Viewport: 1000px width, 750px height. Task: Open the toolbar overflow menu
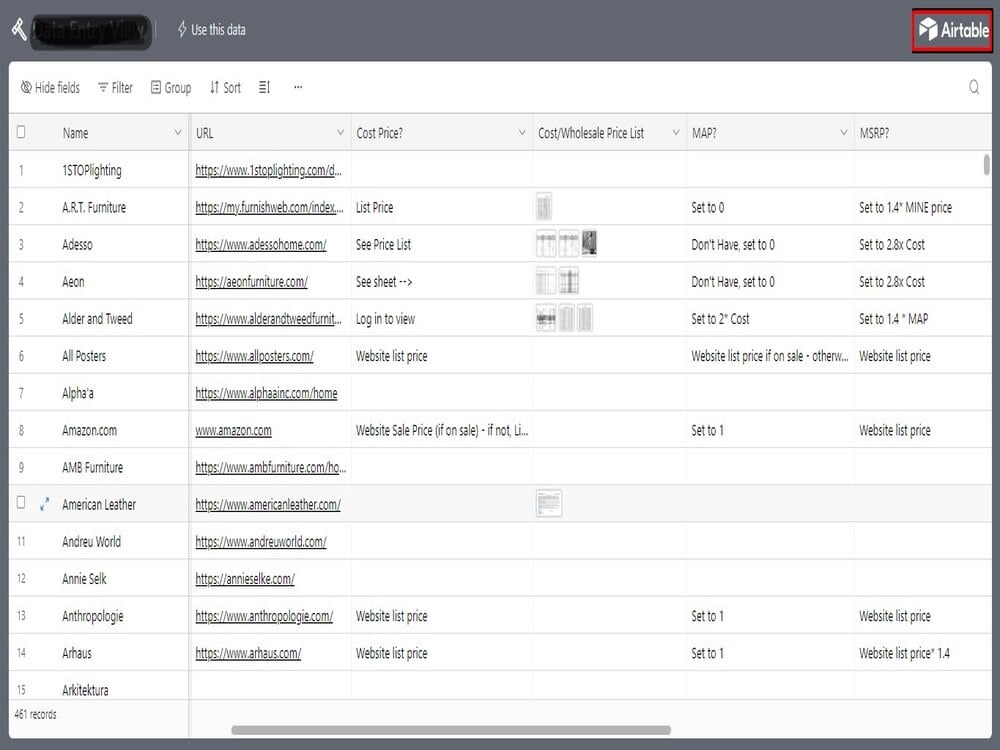[x=297, y=88]
